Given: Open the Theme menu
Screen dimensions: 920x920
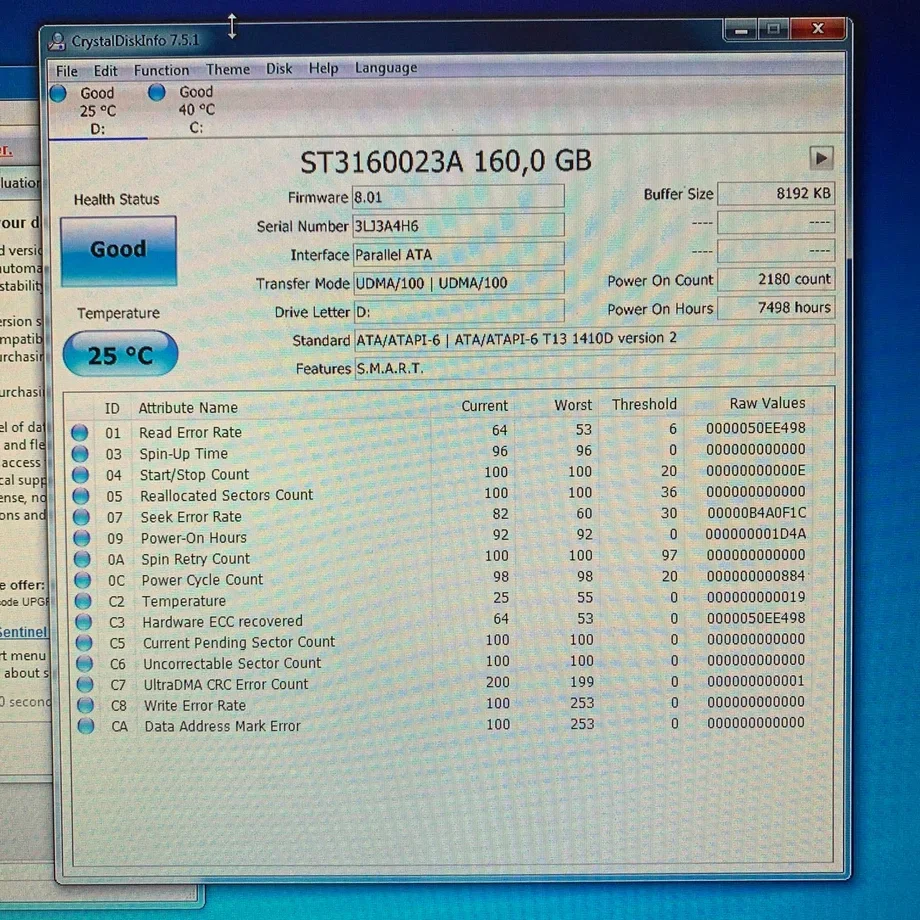Looking at the screenshot, I should [228, 69].
